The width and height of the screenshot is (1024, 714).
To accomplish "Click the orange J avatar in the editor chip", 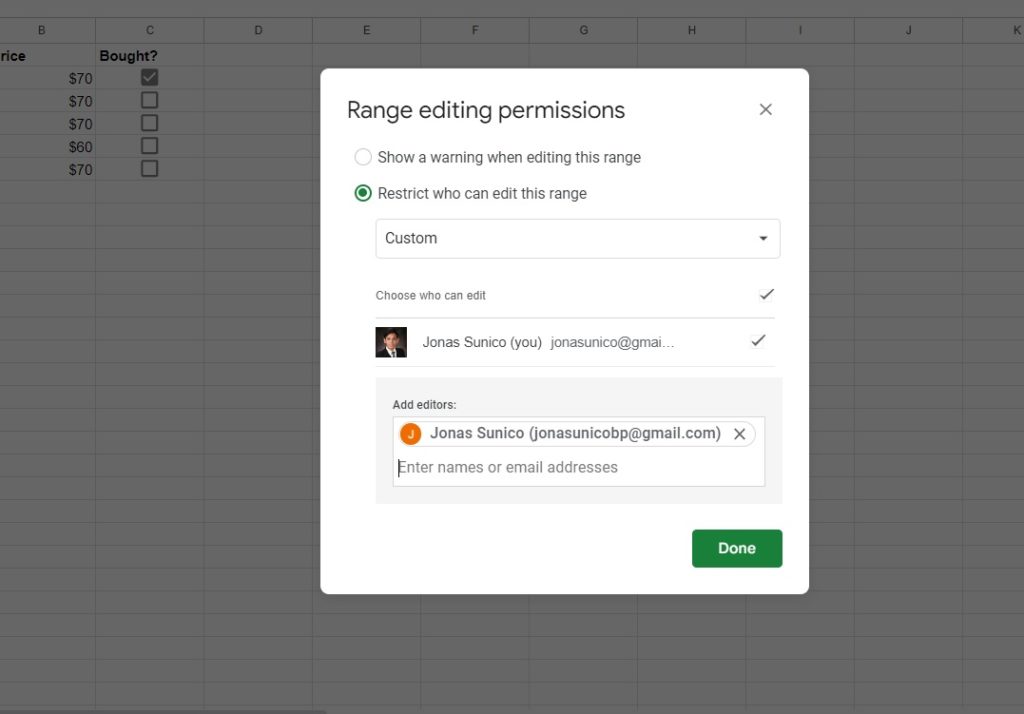I will pos(410,434).
